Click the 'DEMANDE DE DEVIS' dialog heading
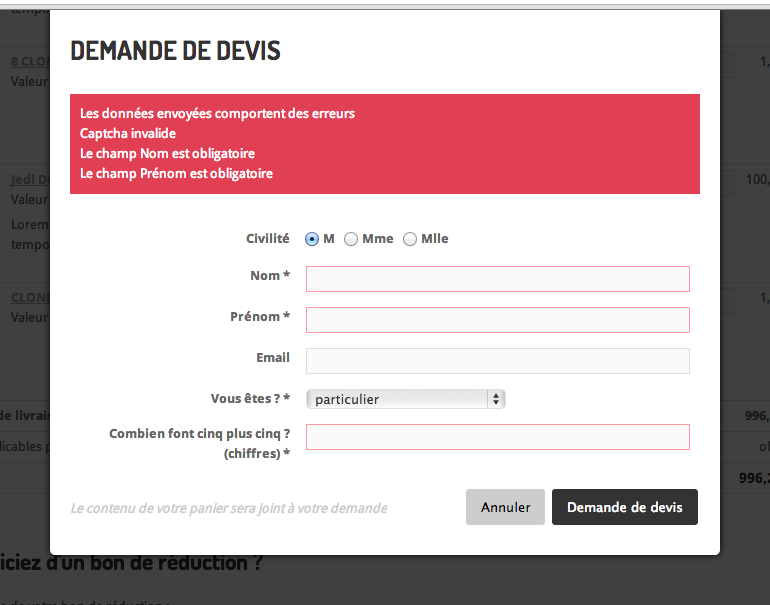The image size is (770, 605). (x=175, y=50)
